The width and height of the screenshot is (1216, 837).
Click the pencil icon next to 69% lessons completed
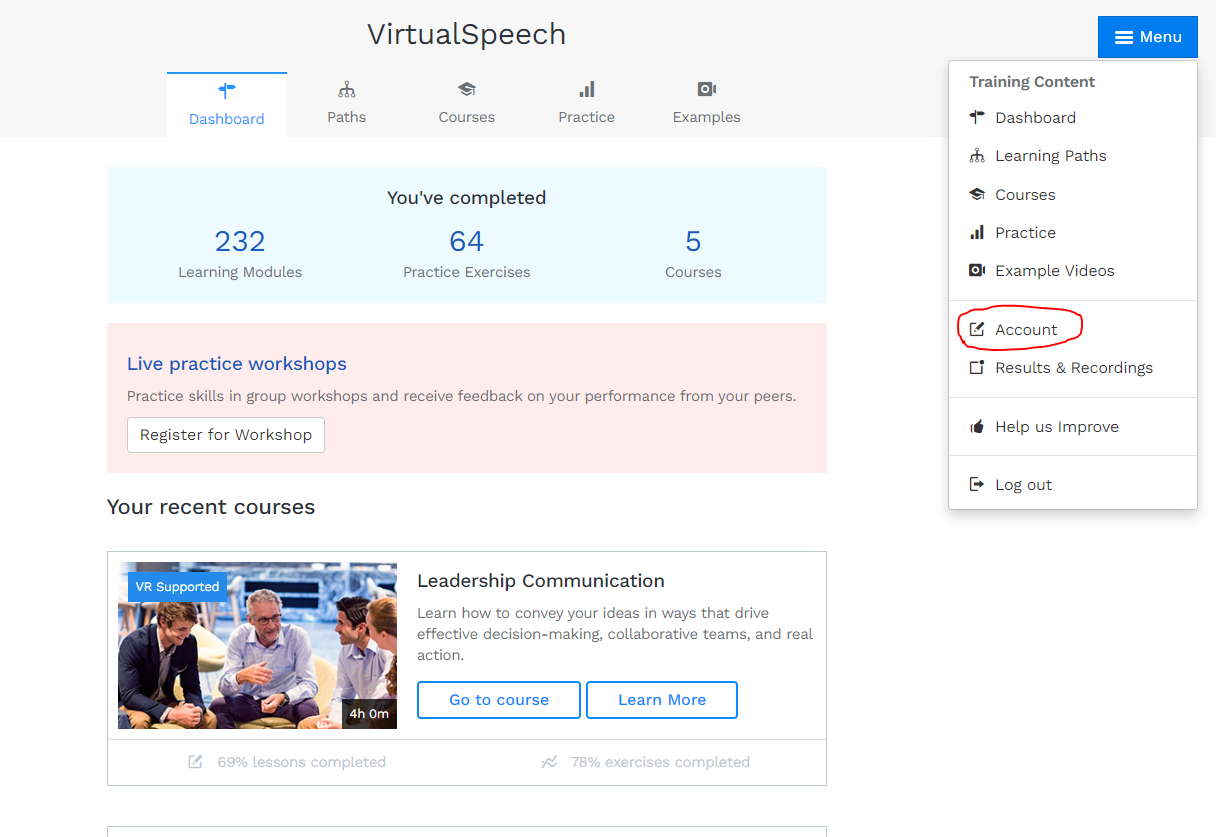[196, 762]
